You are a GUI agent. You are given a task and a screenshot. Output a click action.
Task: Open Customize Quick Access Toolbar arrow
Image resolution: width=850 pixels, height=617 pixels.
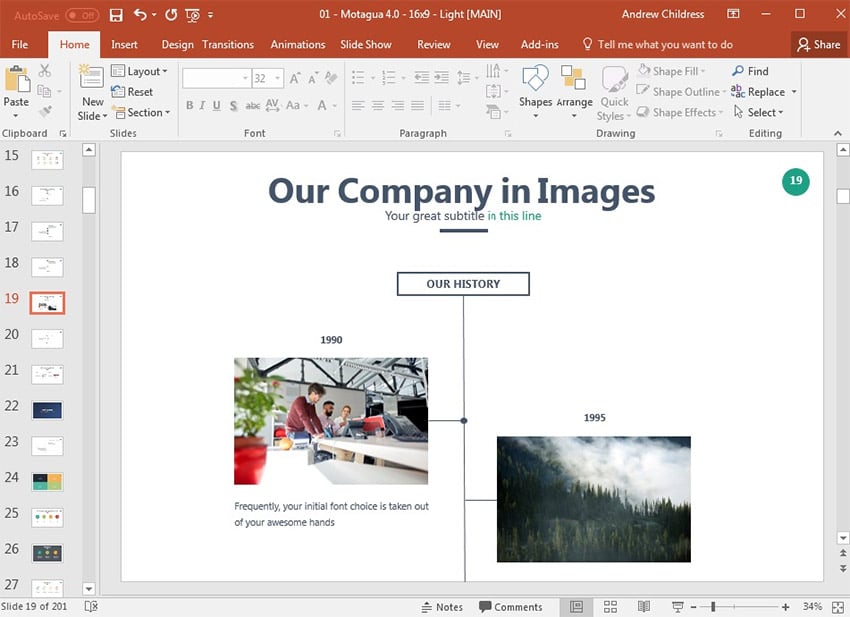tap(210, 15)
